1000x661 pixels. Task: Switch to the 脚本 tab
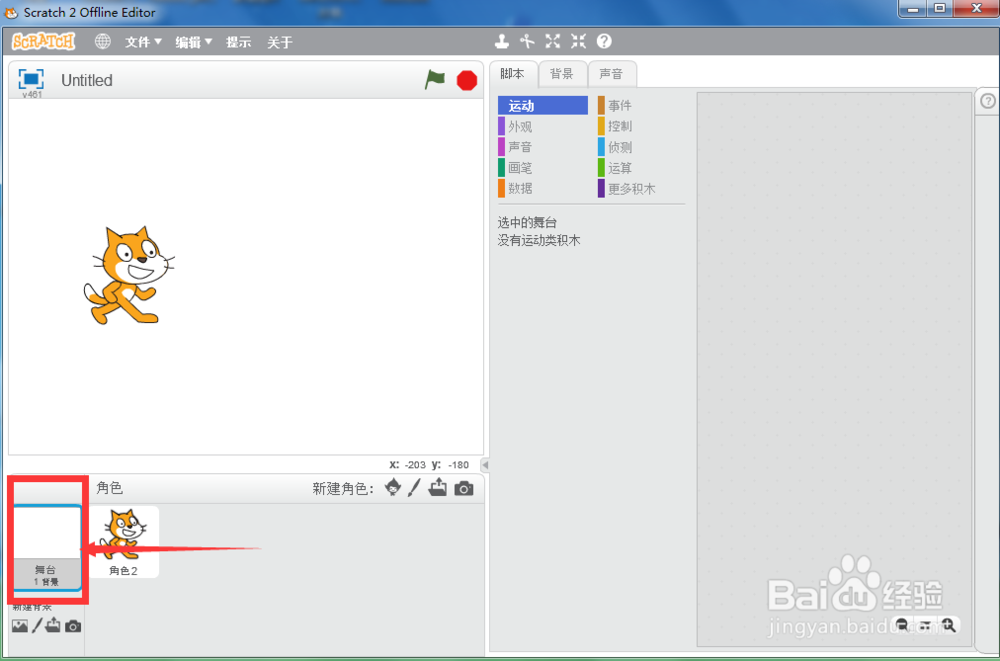coord(512,74)
